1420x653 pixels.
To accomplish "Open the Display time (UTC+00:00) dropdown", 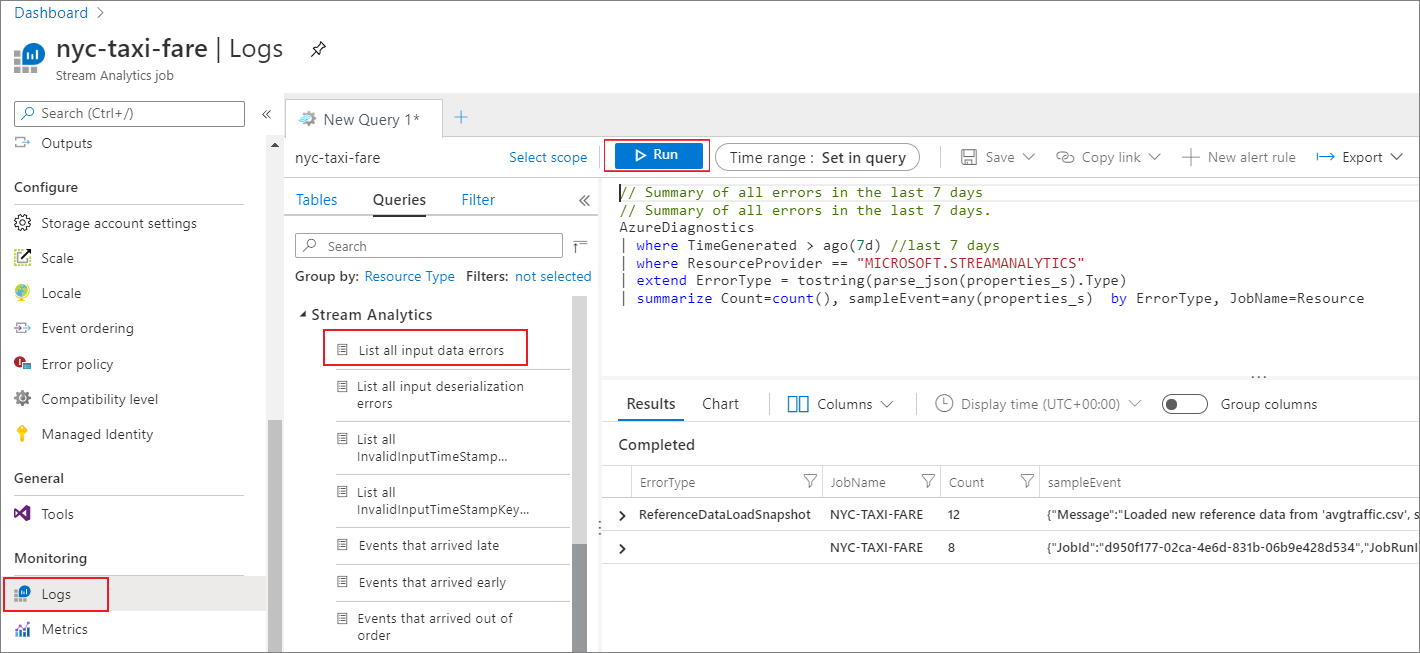I will coord(1037,403).
